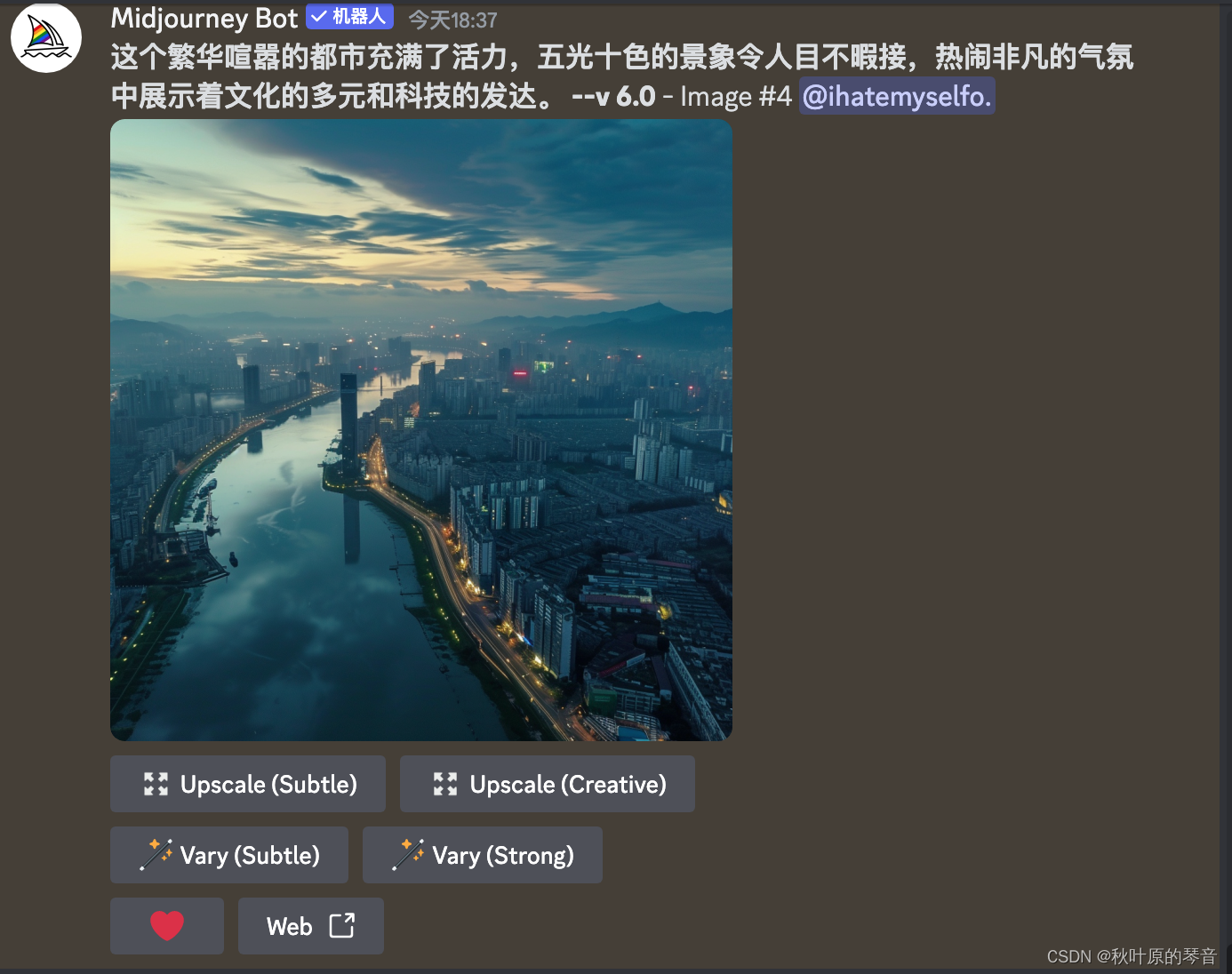The width and height of the screenshot is (1232, 974).
Task: Click the Chinese prompt text of the message
Action: click(622, 76)
